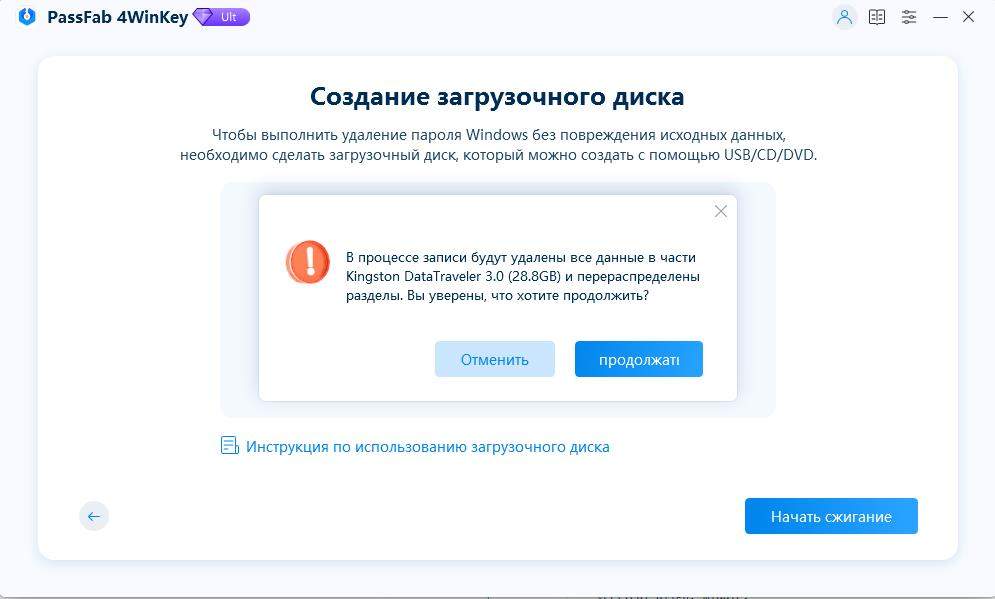The image size is (995, 599).
Task: Minimize the PassFab 4WinKey window
Action: click(940, 17)
